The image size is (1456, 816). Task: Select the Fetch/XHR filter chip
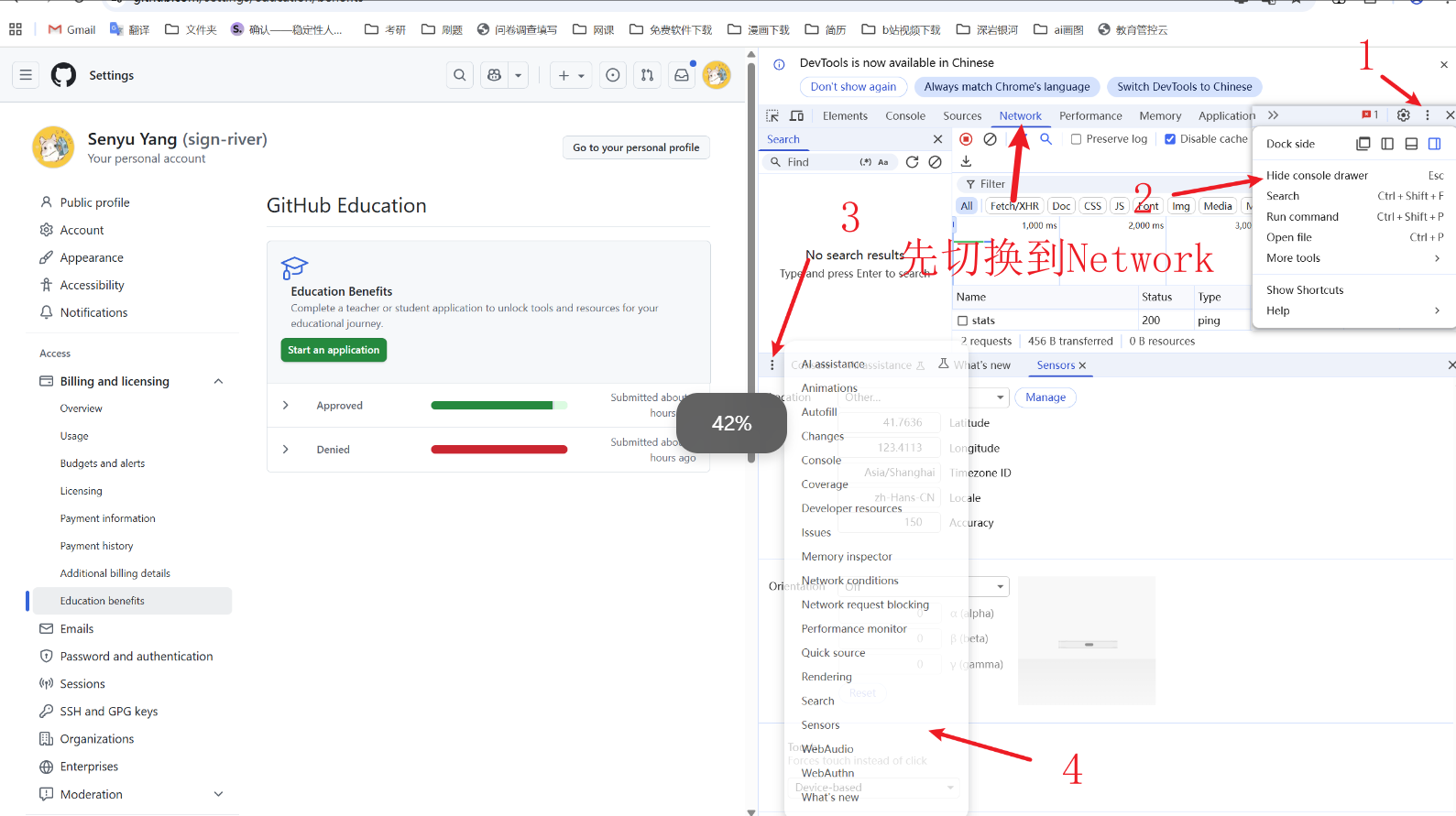pyautogui.click(x=1014, y=206)
